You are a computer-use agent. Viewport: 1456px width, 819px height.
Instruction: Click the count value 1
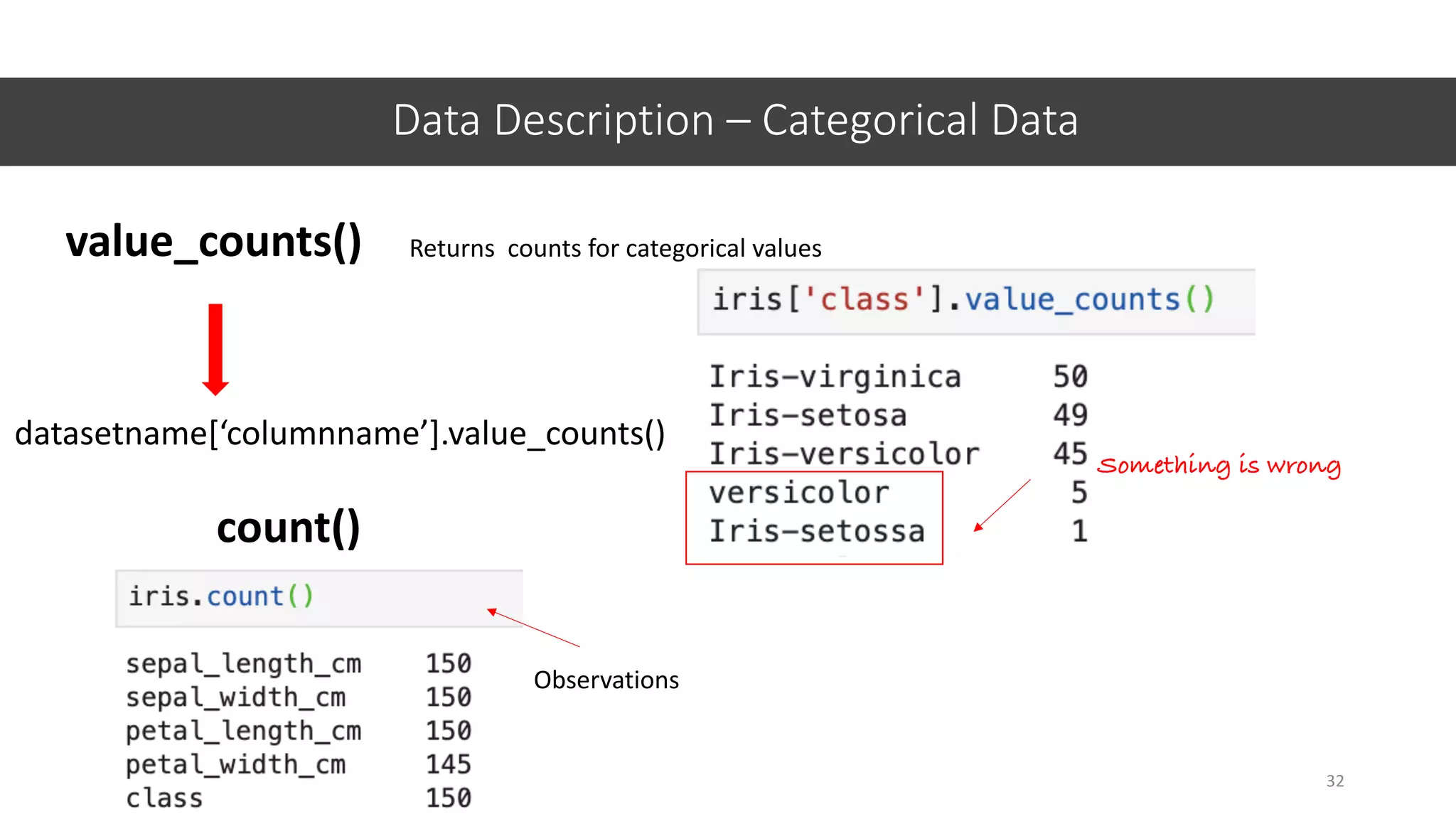click(1080, 531)
